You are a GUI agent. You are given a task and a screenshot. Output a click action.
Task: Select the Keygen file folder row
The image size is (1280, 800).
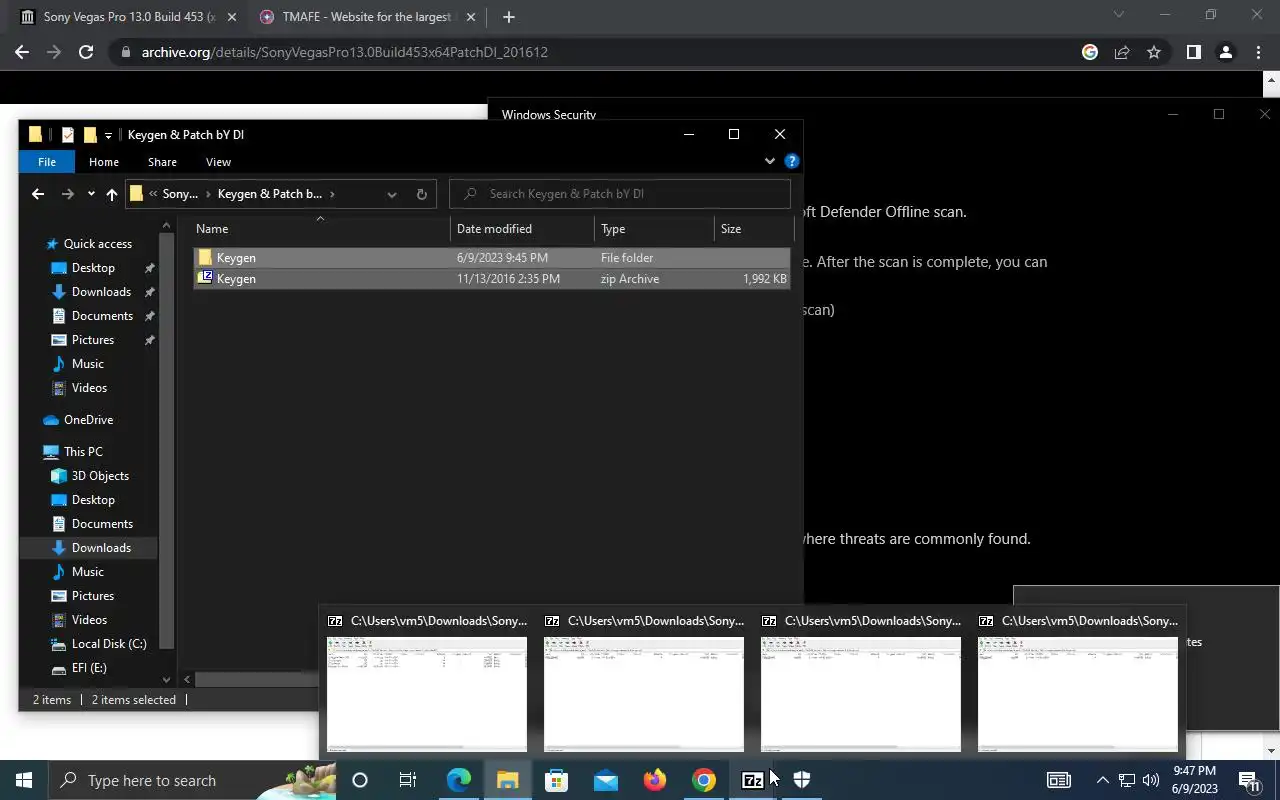(492, 258)
